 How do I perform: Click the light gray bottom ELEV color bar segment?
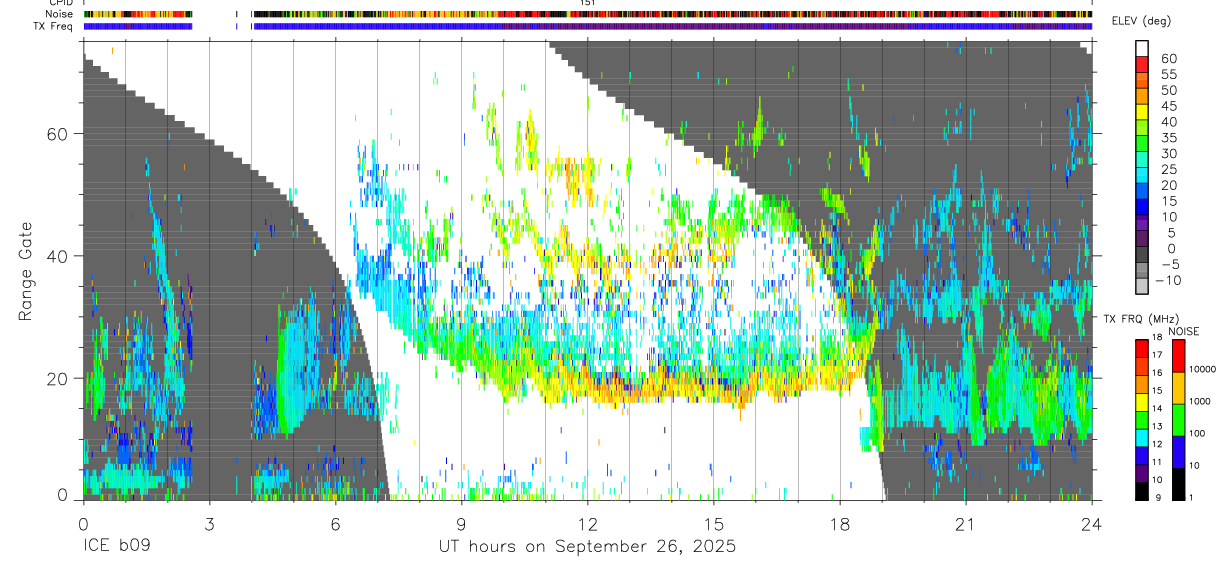point(1142,286)
